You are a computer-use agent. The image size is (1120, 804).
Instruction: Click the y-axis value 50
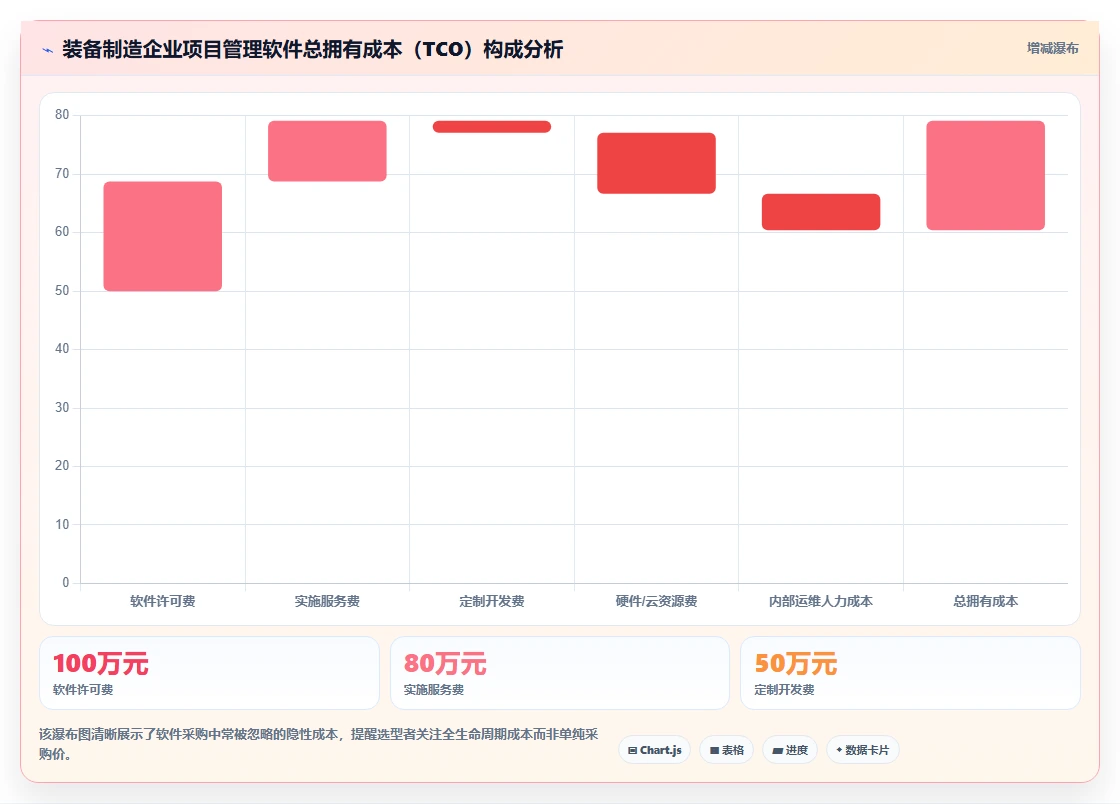62,291
